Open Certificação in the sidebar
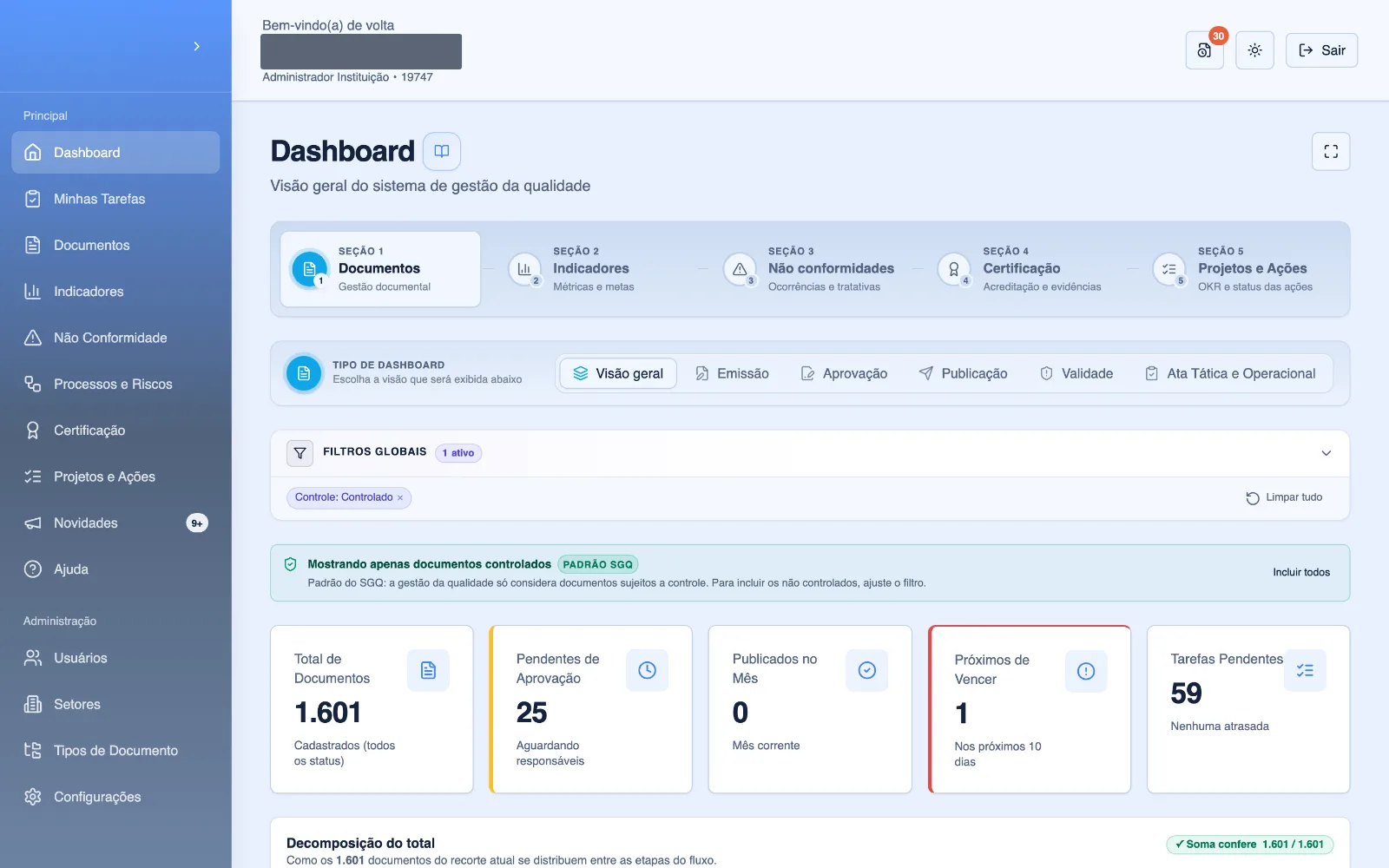This screenshot has width=1389, height=868. (x=115, y=431)
